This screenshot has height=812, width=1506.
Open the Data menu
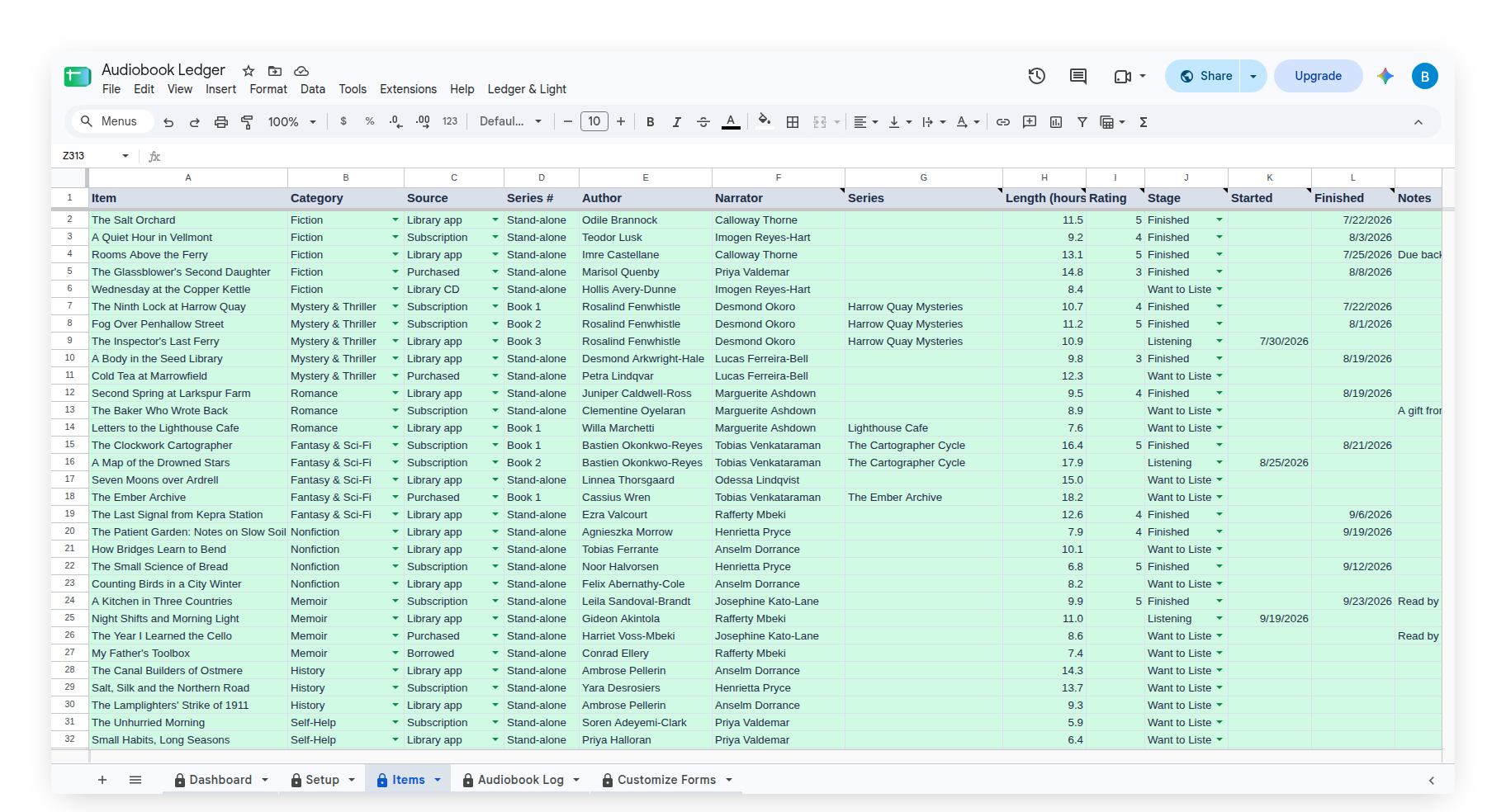[x=313, y=89]
